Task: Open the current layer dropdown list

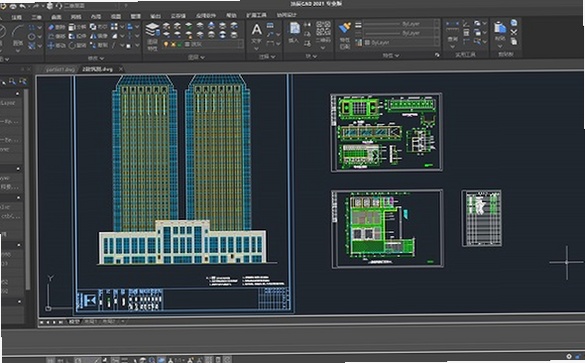Action: click(x=203, y=44)
